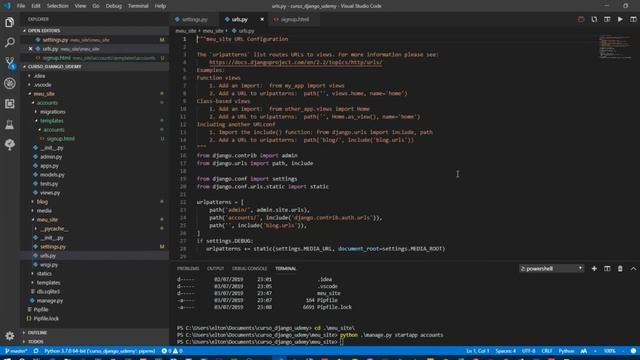Open the Manage gear menu

[x=9, y=336]
